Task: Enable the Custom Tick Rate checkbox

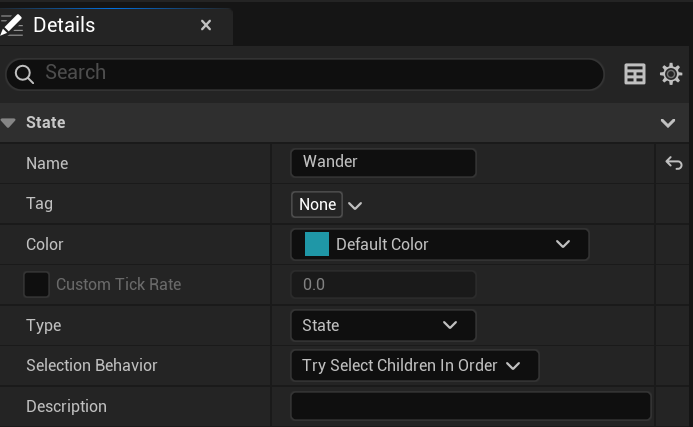Action: 36,285
